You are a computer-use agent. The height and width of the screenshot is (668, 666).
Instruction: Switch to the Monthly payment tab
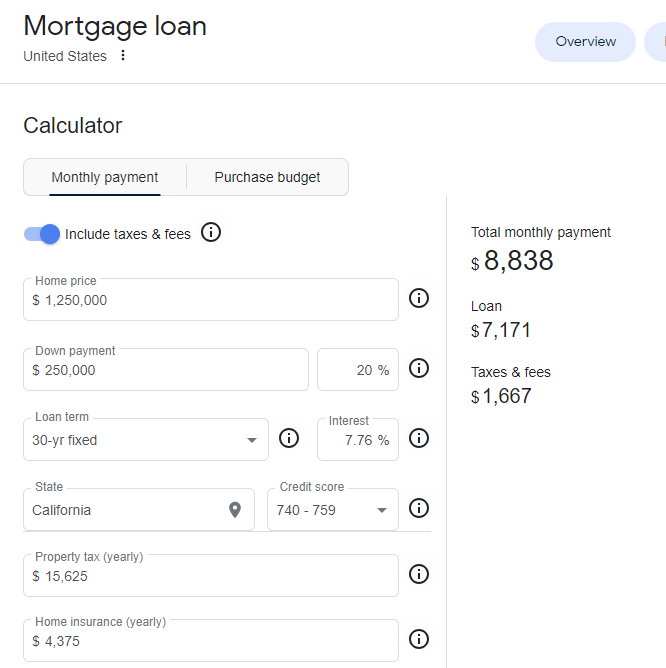coord(105,177)
